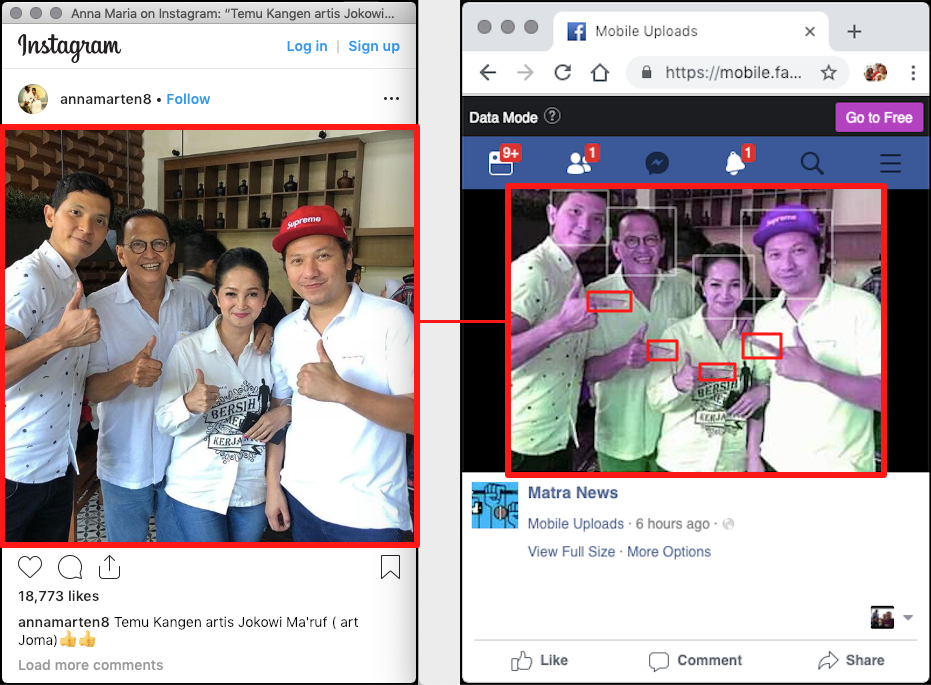Open the Instagram comment bubble icon
The image size is (931, 685).
[70, 568]
